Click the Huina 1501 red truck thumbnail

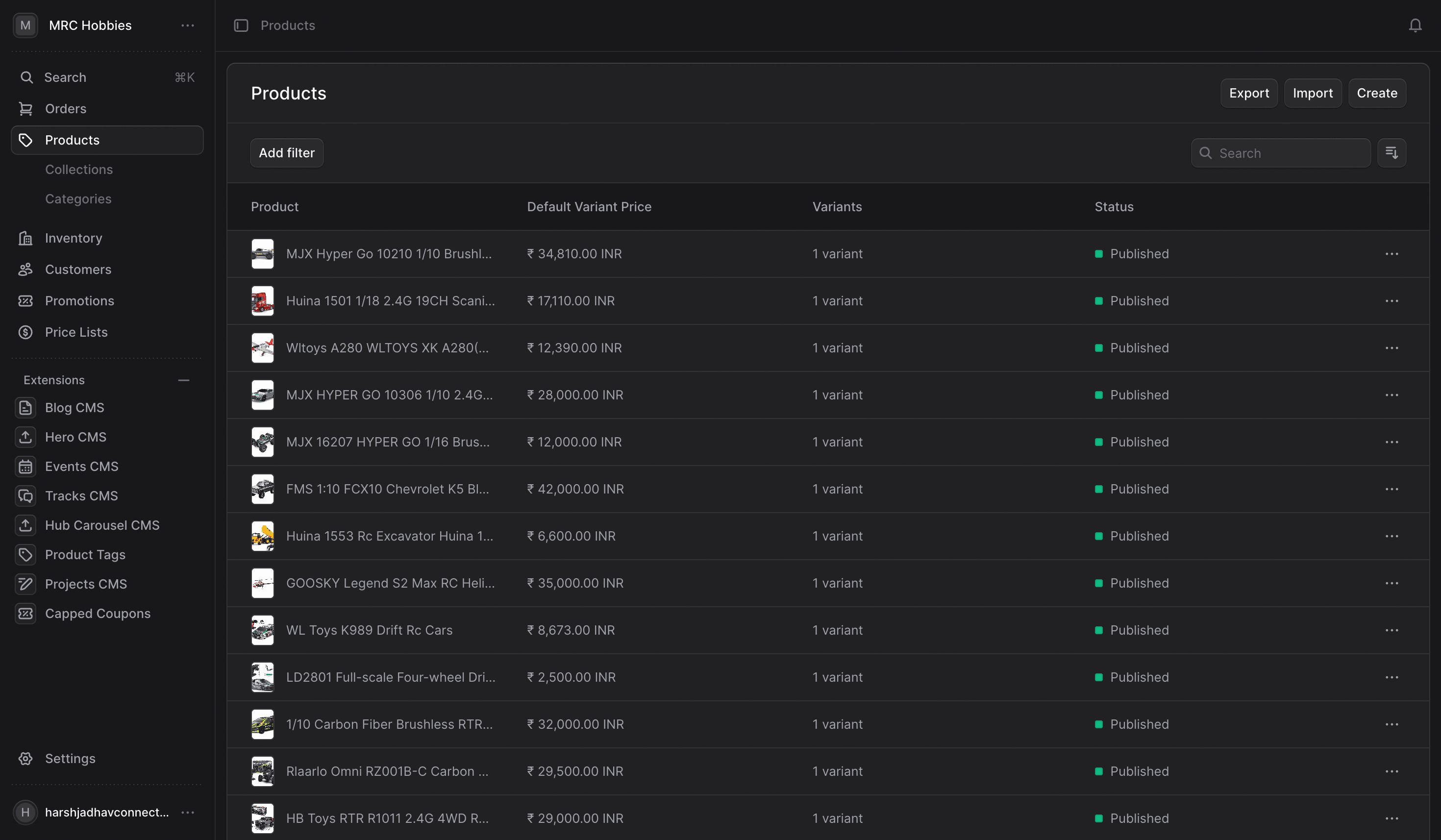(x=263, y=301)
